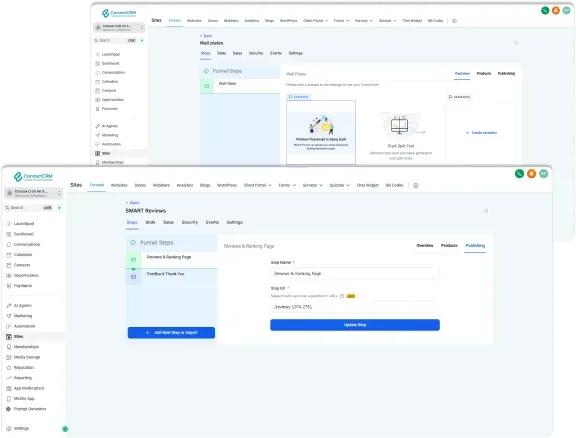Screen dimensions: 576x438
Task: Click Add New Step or Import button
Action: [x=171, y=333]
